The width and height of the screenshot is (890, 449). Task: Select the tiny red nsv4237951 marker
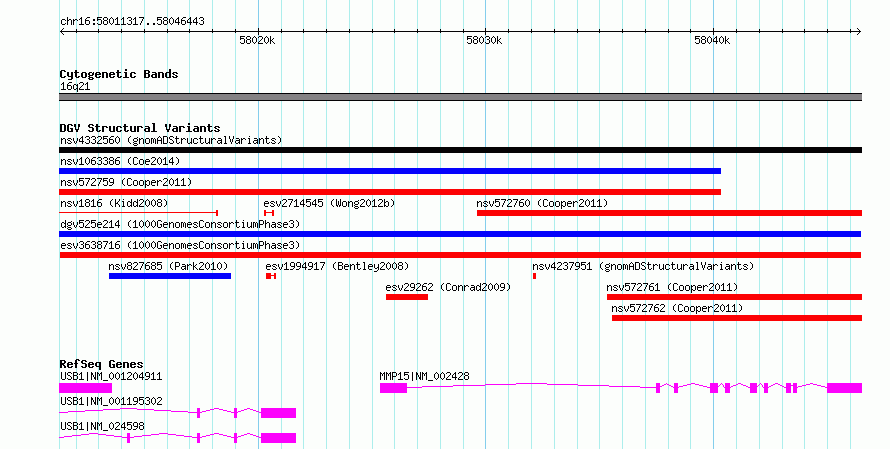click(535, 276)
